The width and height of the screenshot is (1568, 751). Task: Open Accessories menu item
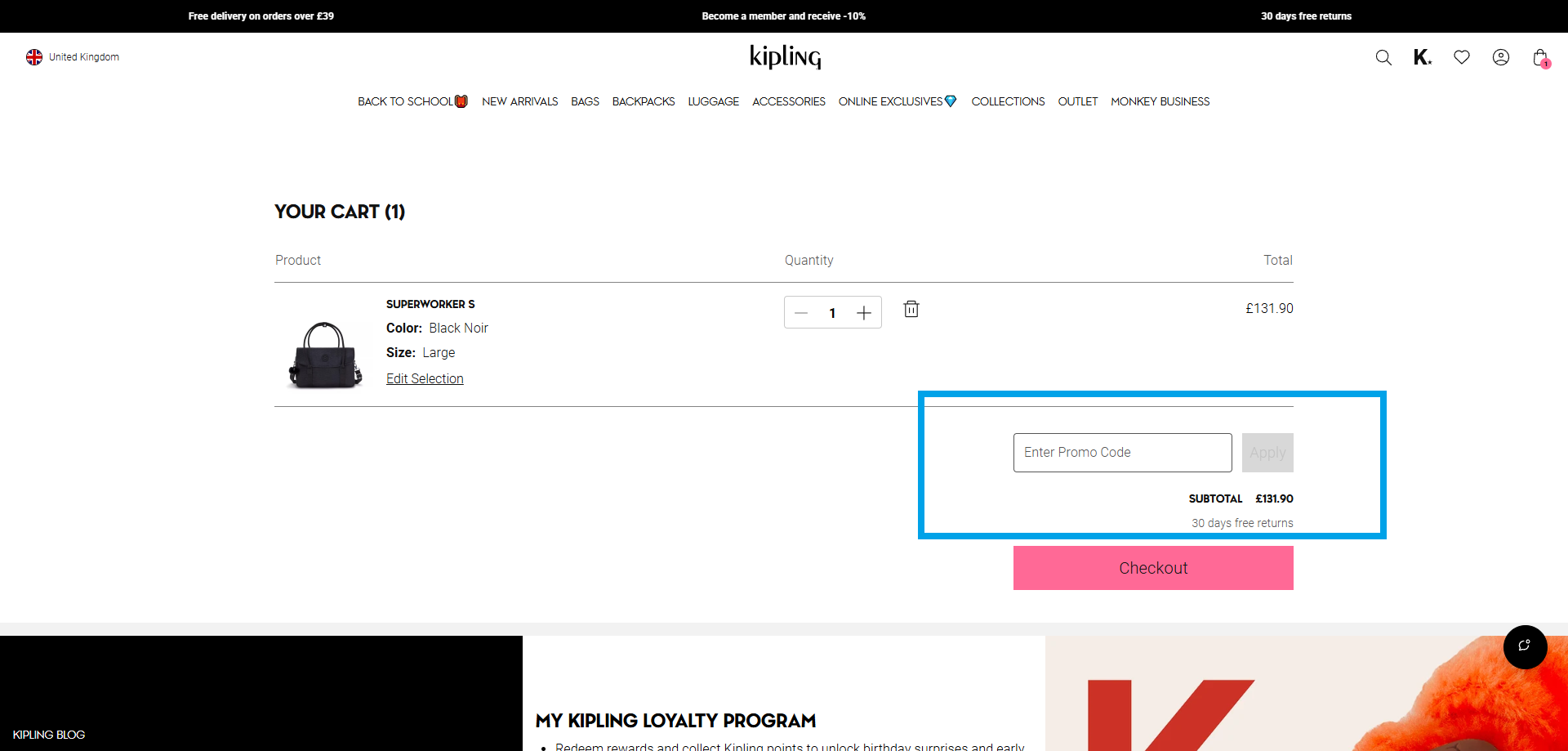789,101
